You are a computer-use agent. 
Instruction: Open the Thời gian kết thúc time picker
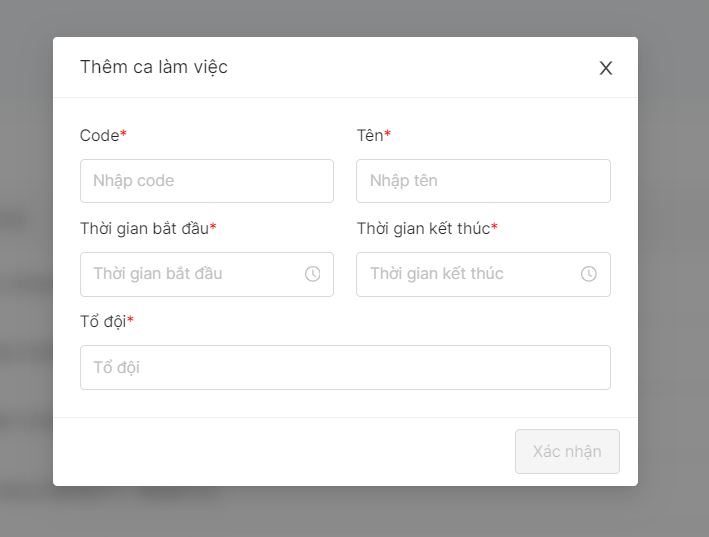[472, 274]
